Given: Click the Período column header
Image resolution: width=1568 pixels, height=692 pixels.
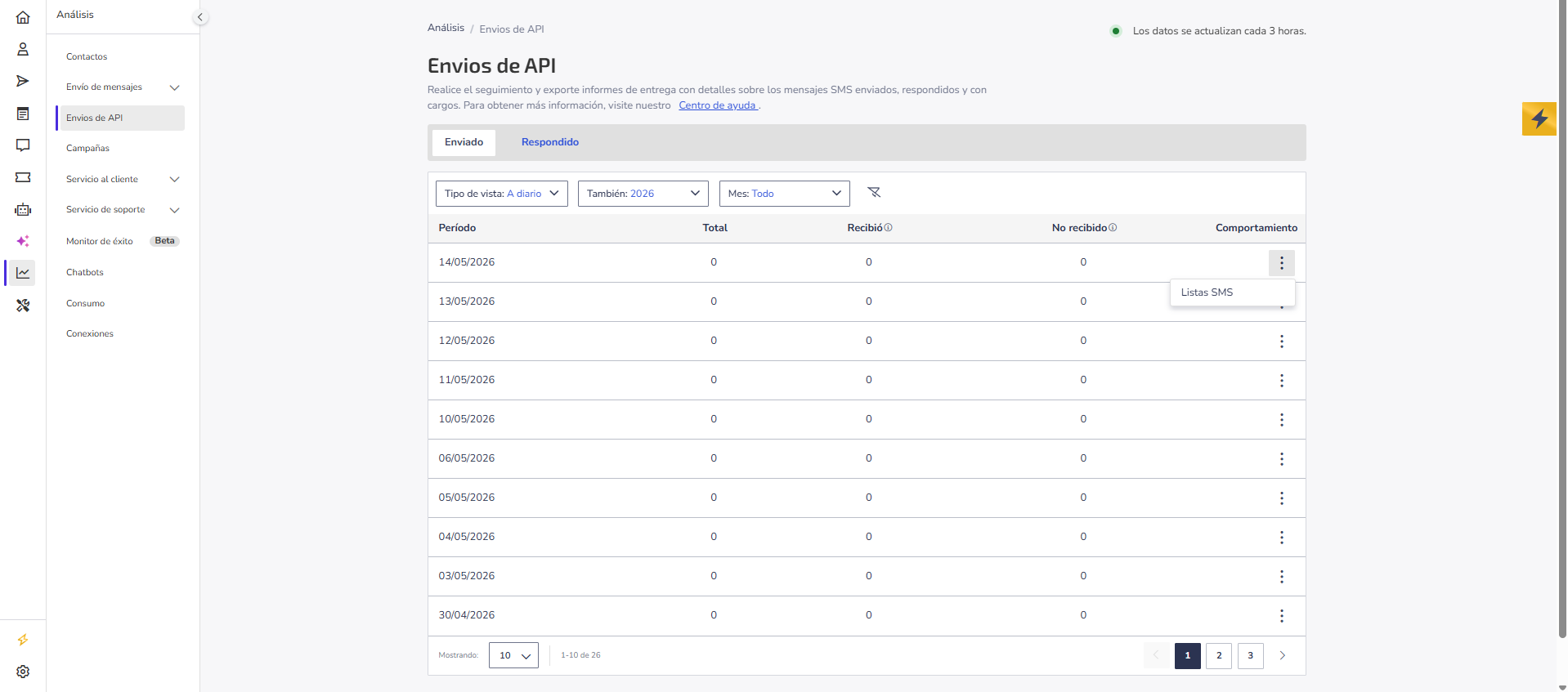Looking at the screenshot, I should [457, 228].
